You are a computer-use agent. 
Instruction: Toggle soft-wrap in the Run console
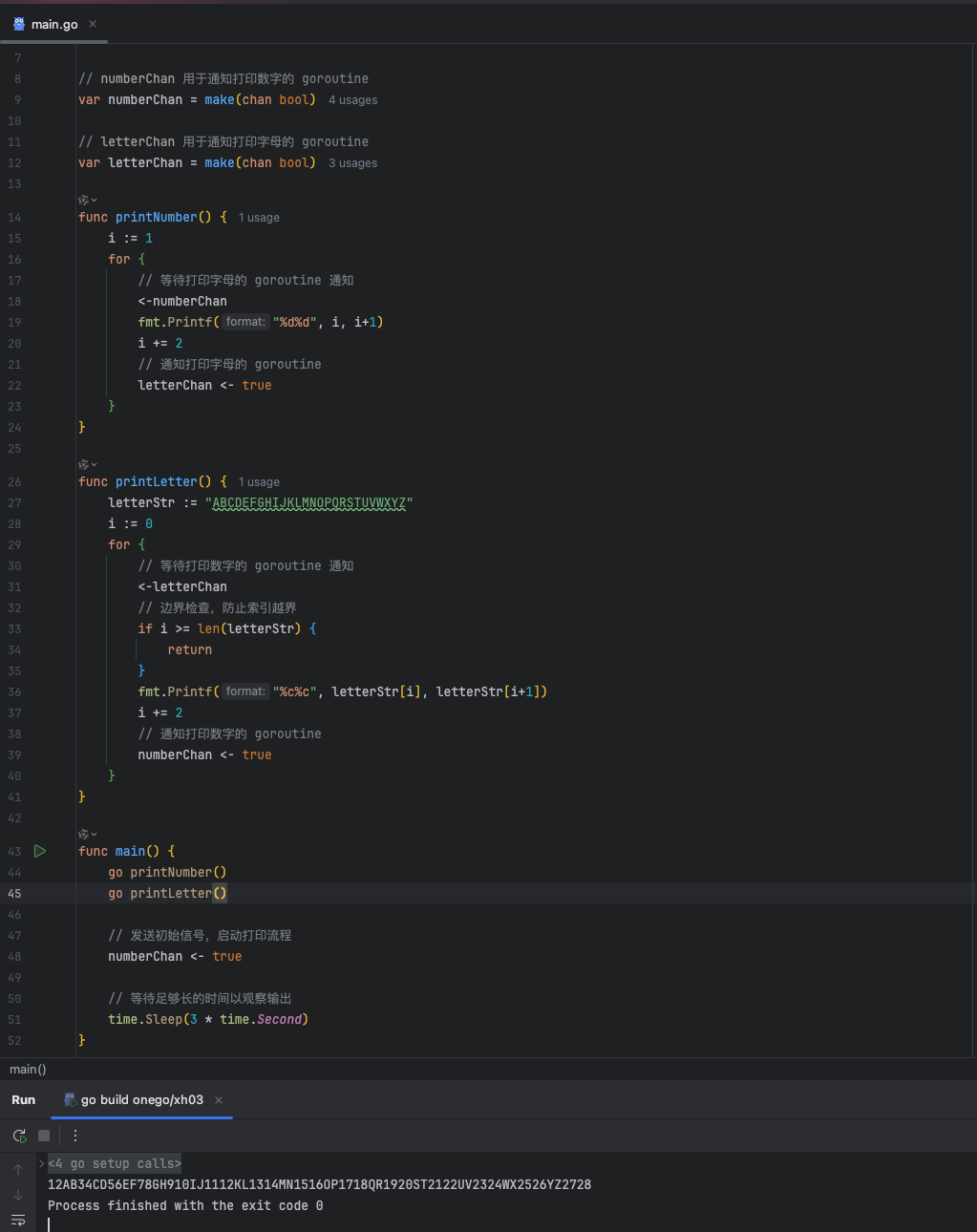(18, 1221)
